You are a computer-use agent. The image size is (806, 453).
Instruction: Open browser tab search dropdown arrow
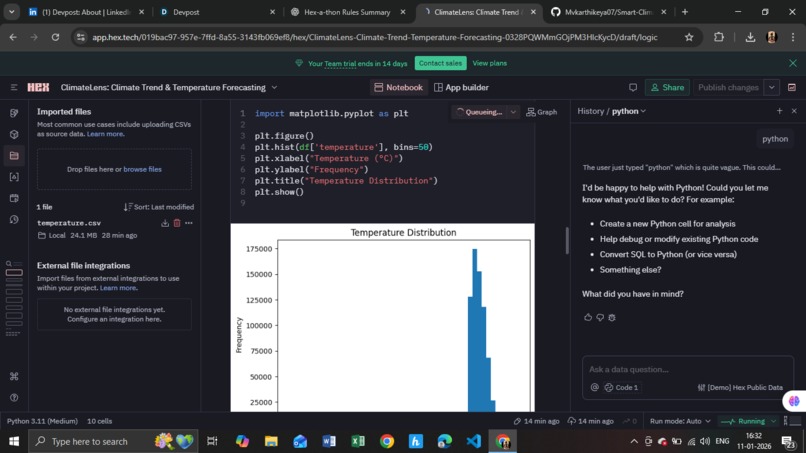(11, 11)
